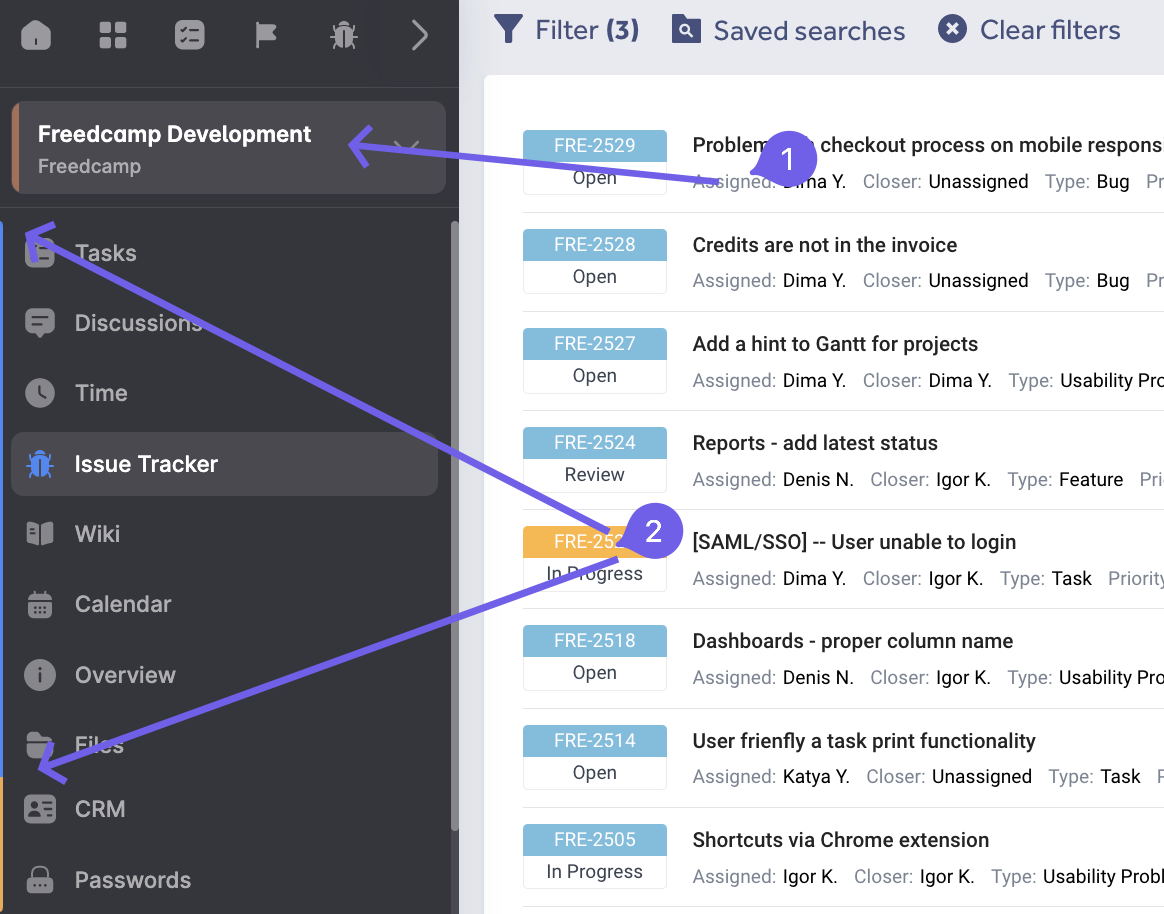Open the Time section
The image size is (1164, 914).
pyautogui.click(x=101, y=393)
